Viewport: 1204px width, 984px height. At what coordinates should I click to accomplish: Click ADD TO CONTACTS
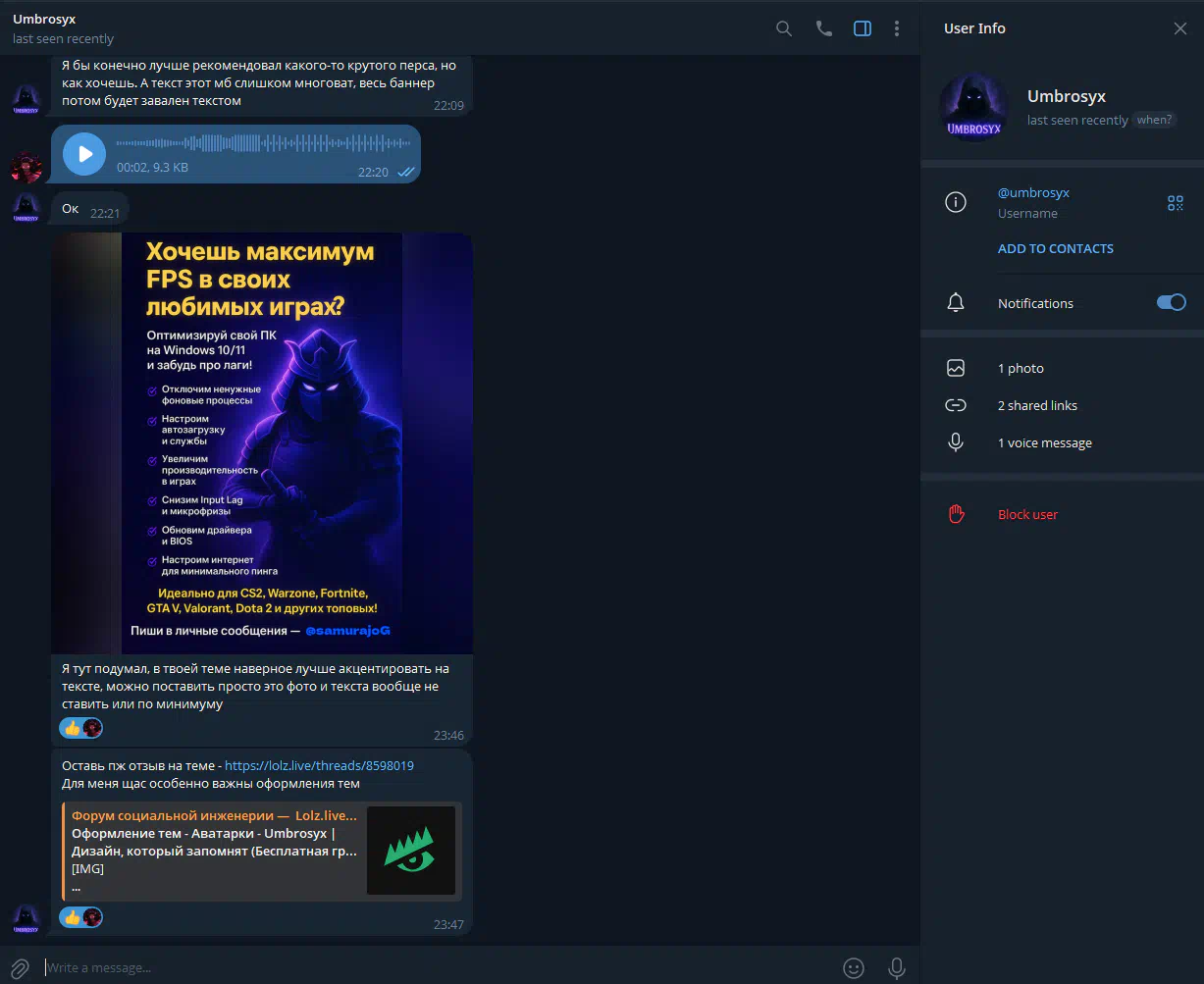[x=1056, y=248]
